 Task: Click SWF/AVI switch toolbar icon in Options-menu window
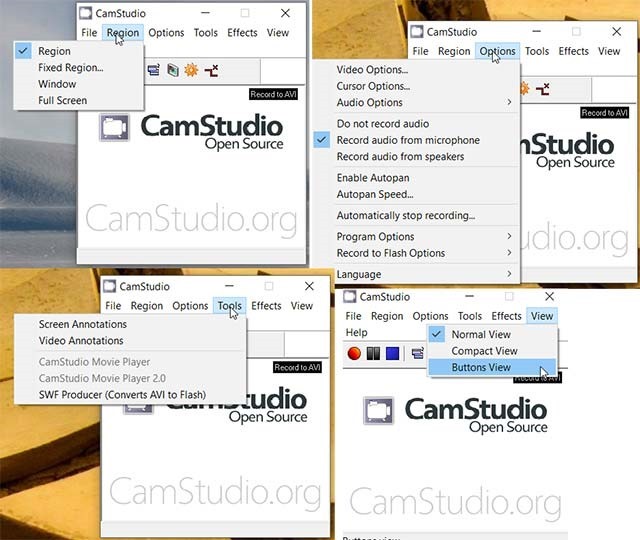(x=542, y=89)
